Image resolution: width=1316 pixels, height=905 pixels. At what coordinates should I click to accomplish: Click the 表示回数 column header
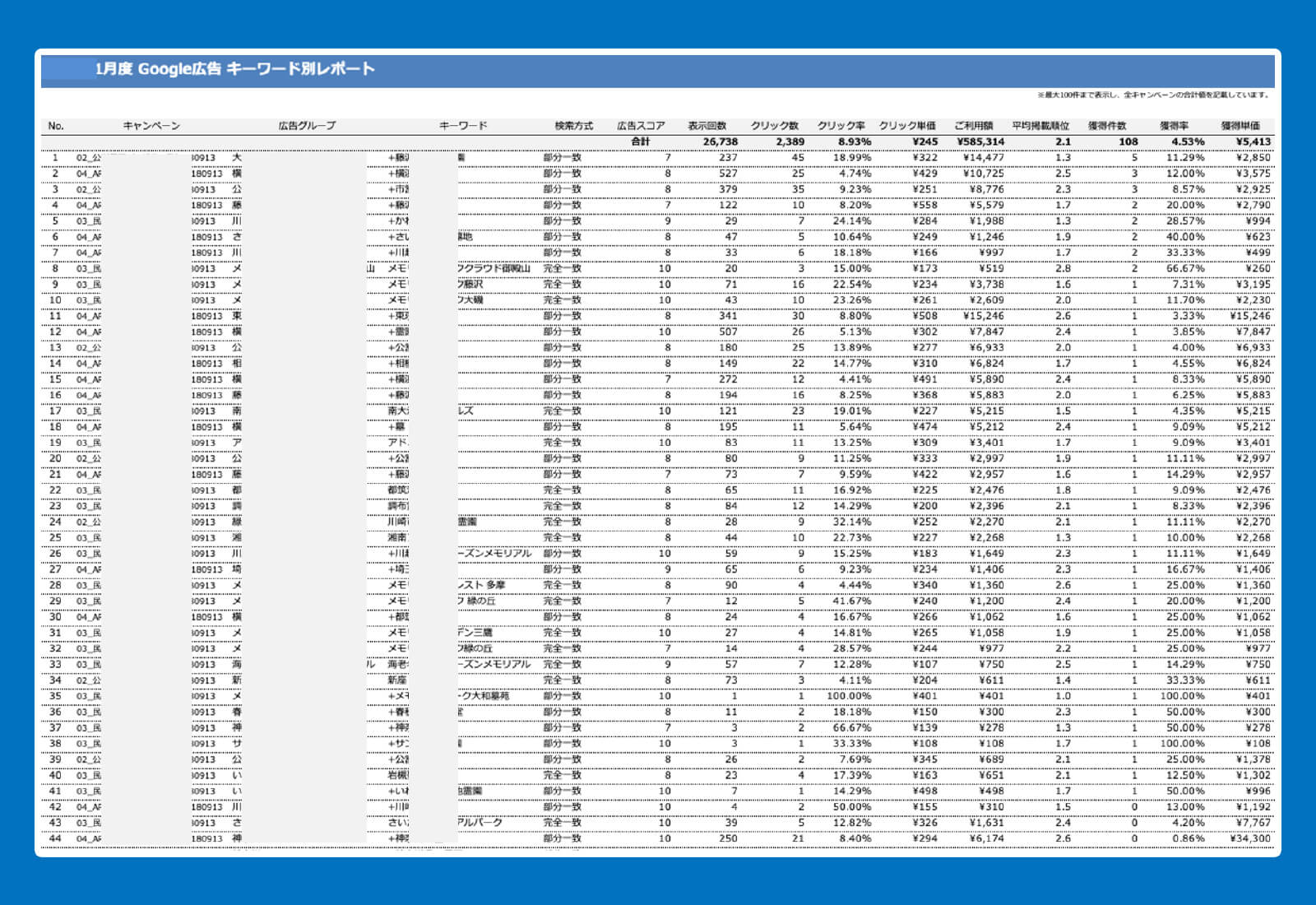(707, 126)
